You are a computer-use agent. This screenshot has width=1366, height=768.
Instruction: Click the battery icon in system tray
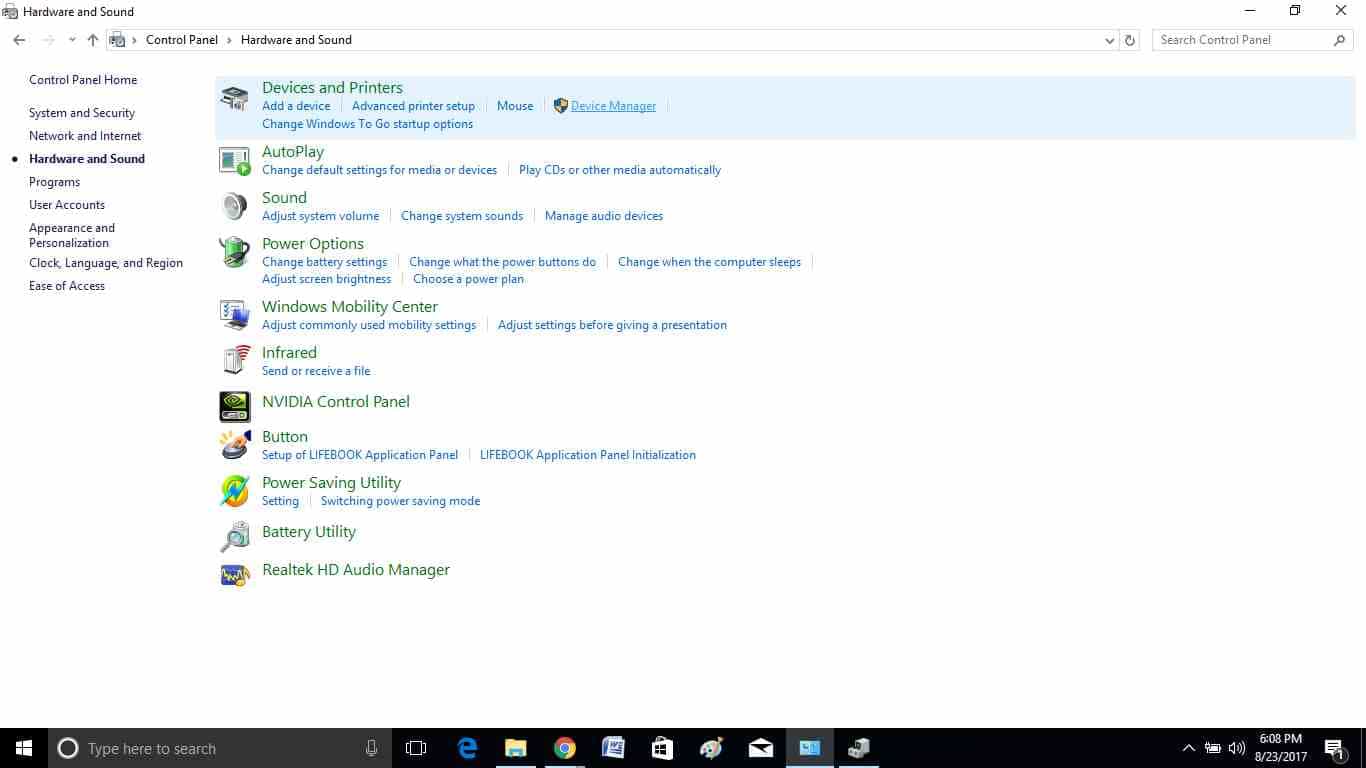pyautogui.click(x=1213, y=748)
